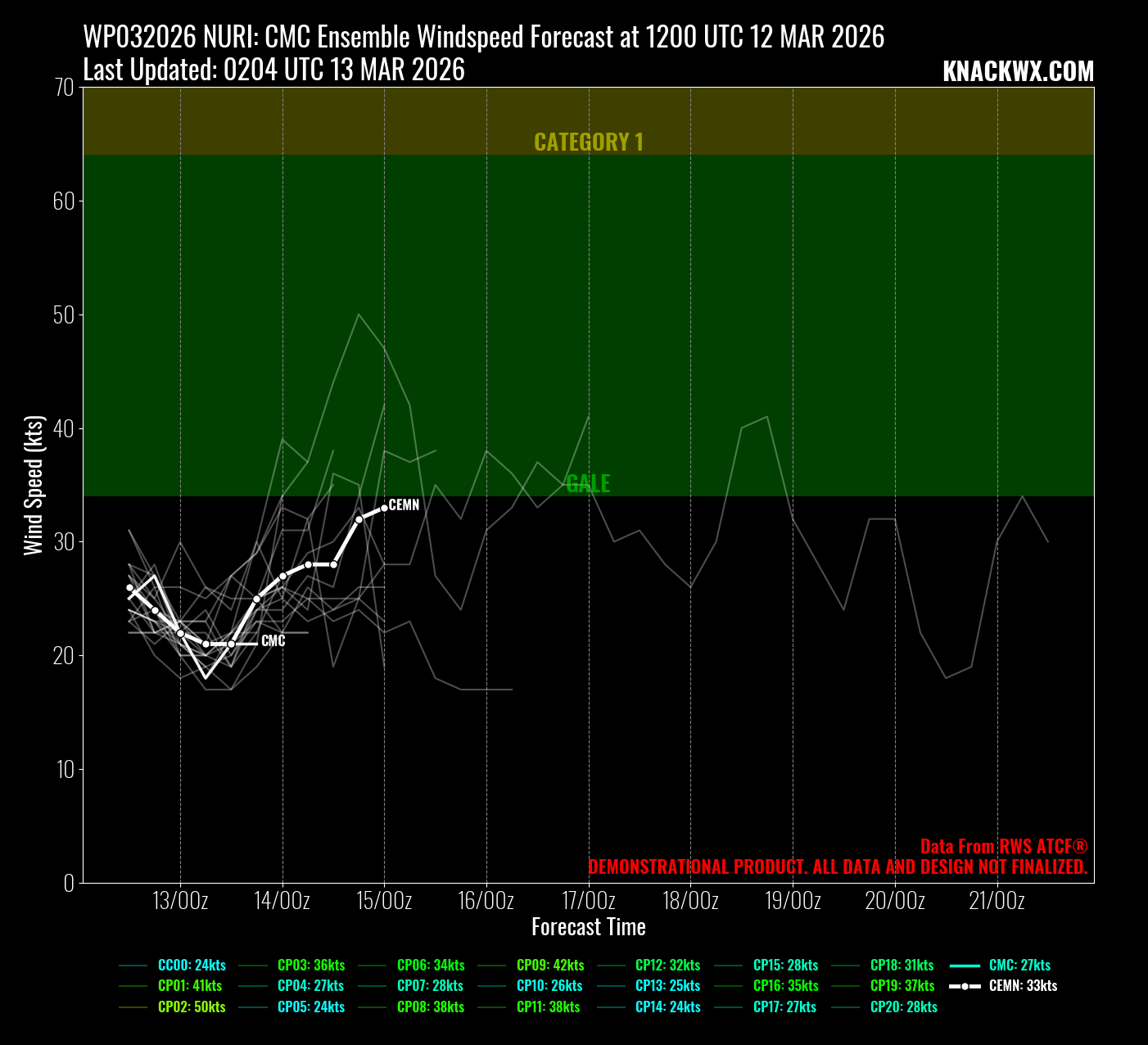
Task: Click the CP20: 28kts legend label
Action: pyautogui.click(x=903, y=1007)
